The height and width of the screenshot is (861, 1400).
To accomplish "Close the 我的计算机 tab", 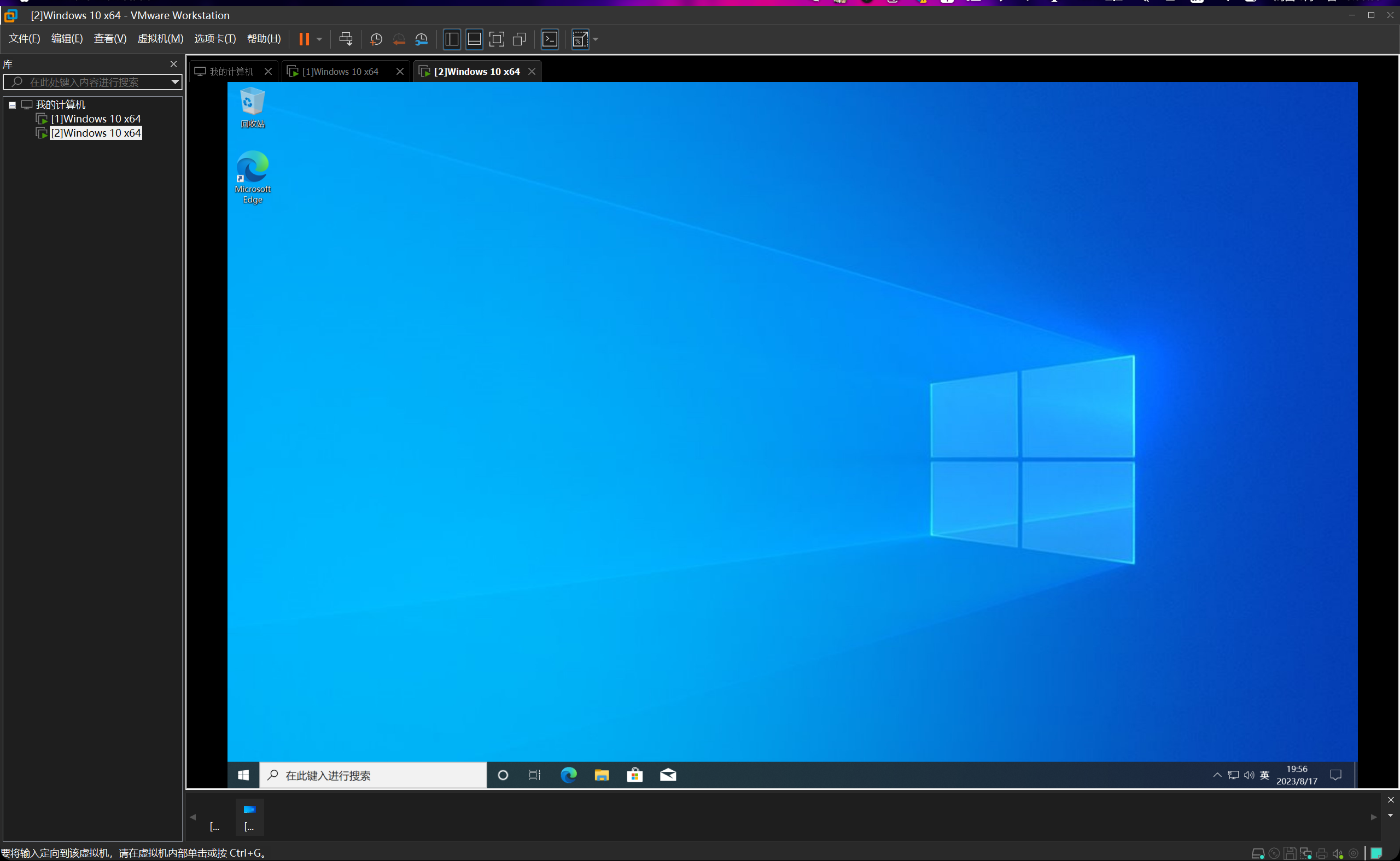I will point(269,71).
